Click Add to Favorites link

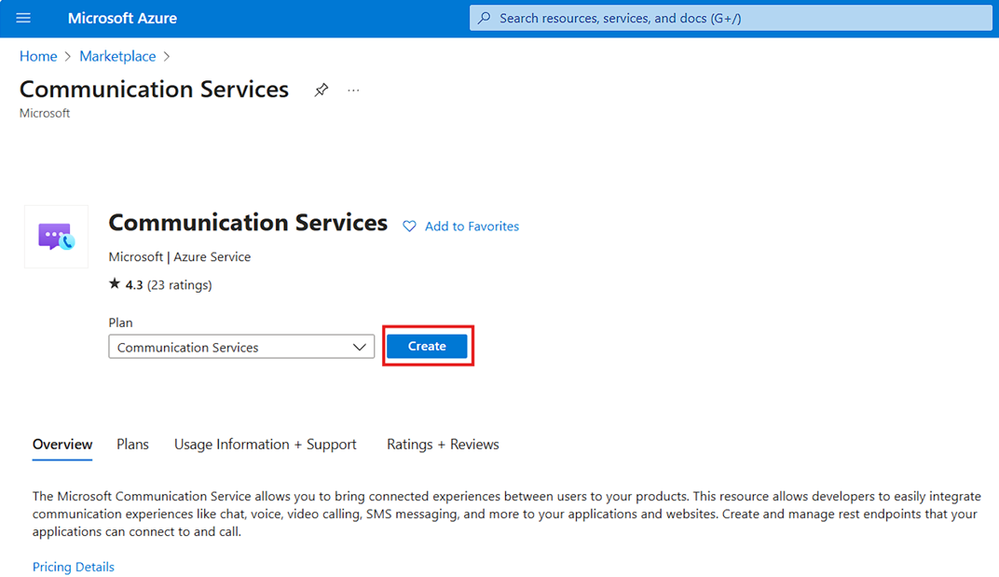(471, 226)
